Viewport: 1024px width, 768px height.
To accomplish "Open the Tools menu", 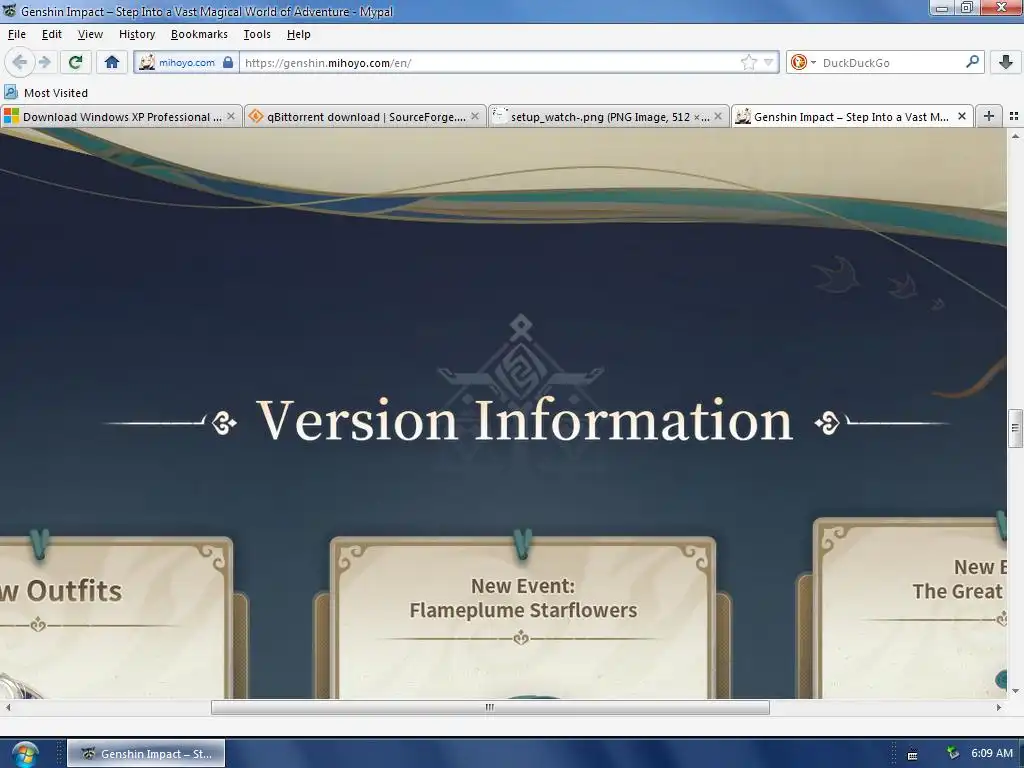I will (x=257, y=34).
